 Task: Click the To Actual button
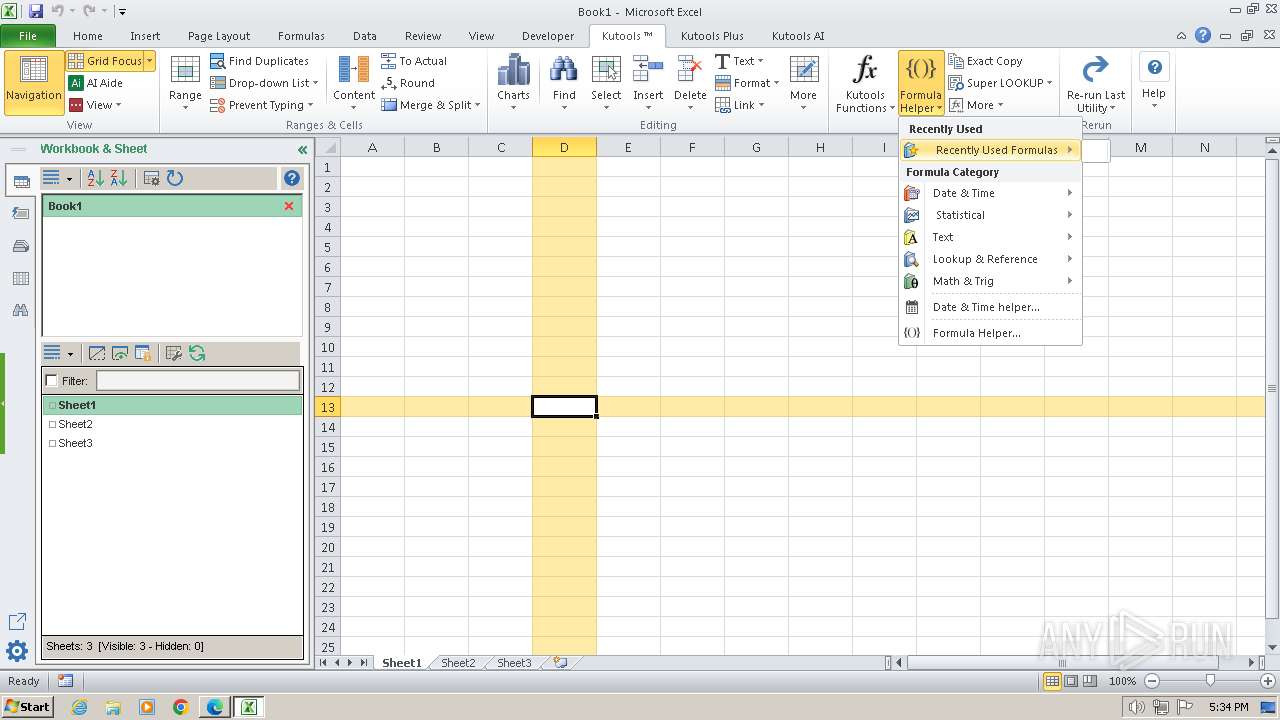coord(413,61)
